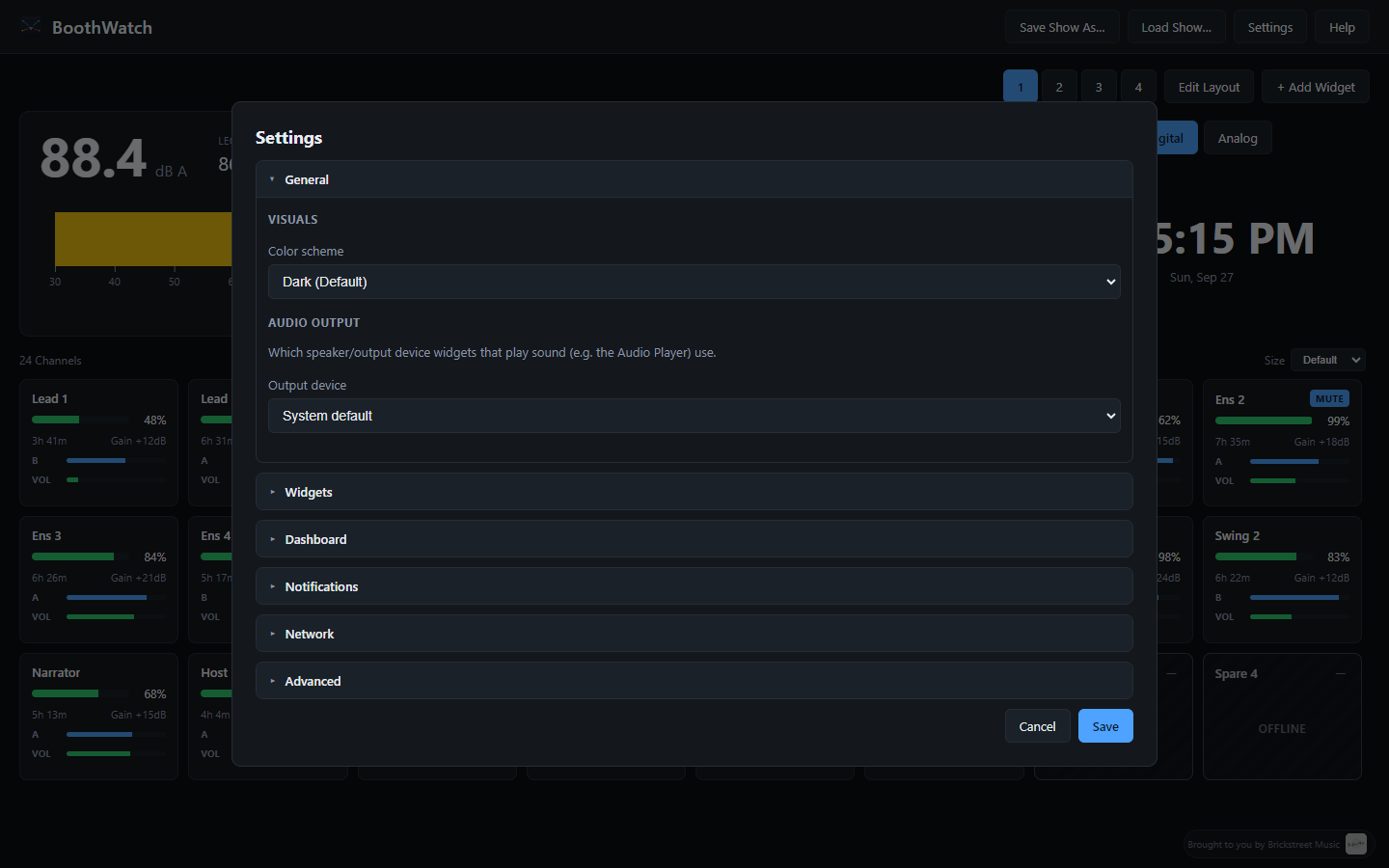Click the Ens 3 84% level bar

81,556
